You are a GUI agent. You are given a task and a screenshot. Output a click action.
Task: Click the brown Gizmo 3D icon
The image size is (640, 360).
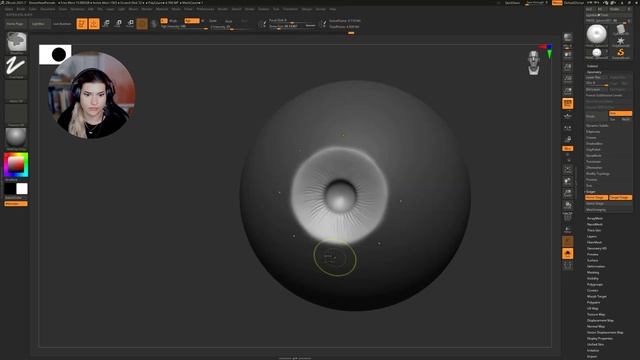[x=142, y=24]
